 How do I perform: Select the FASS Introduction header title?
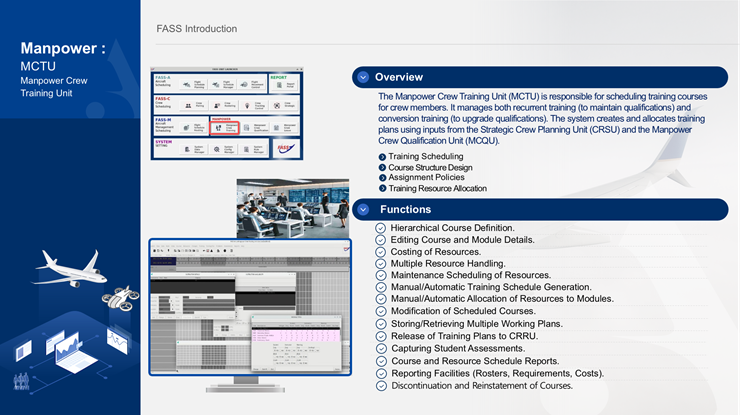(x=197, y=29)
